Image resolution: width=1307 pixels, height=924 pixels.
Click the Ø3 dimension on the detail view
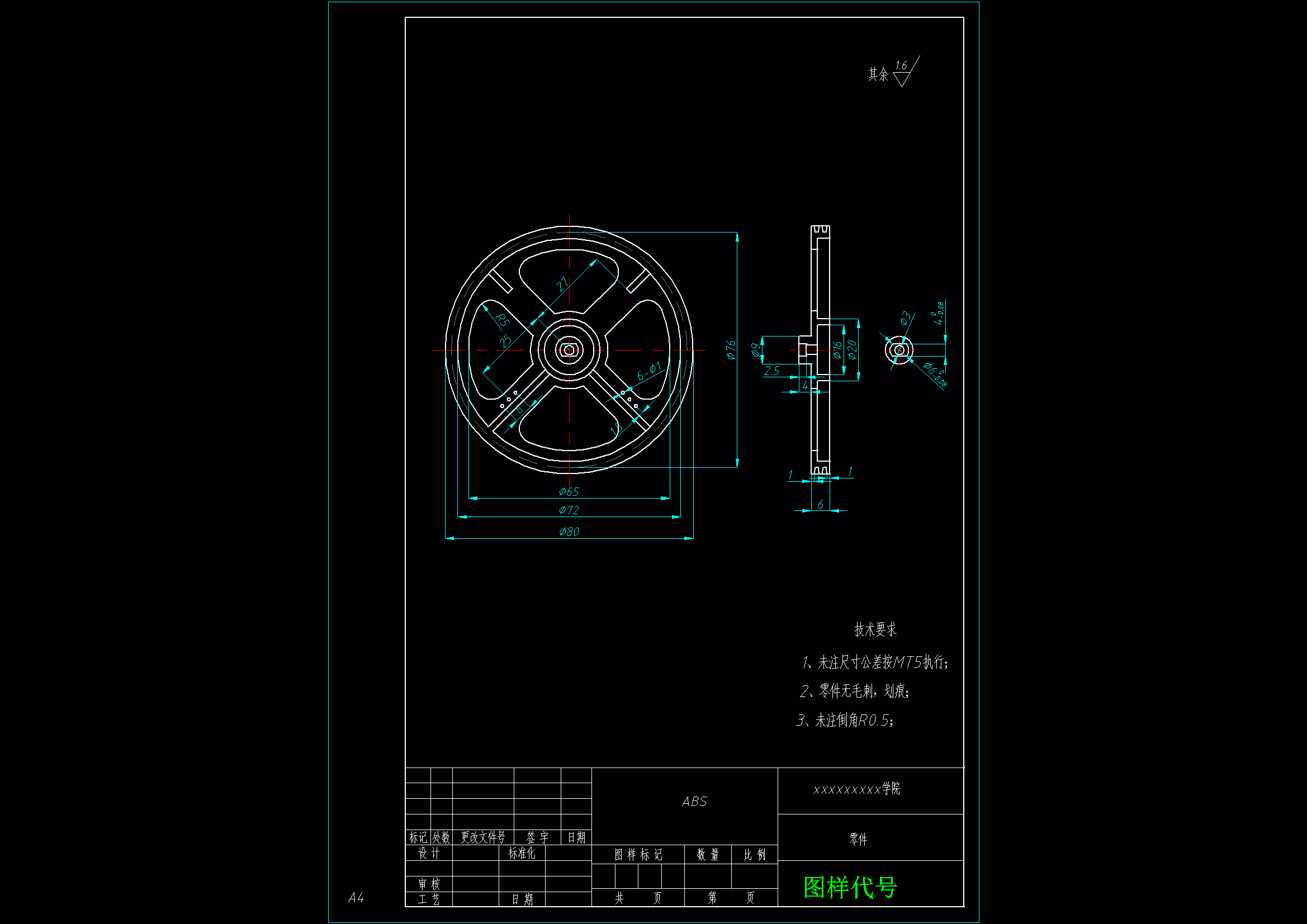pyautogui.click(x=906, y=318)
